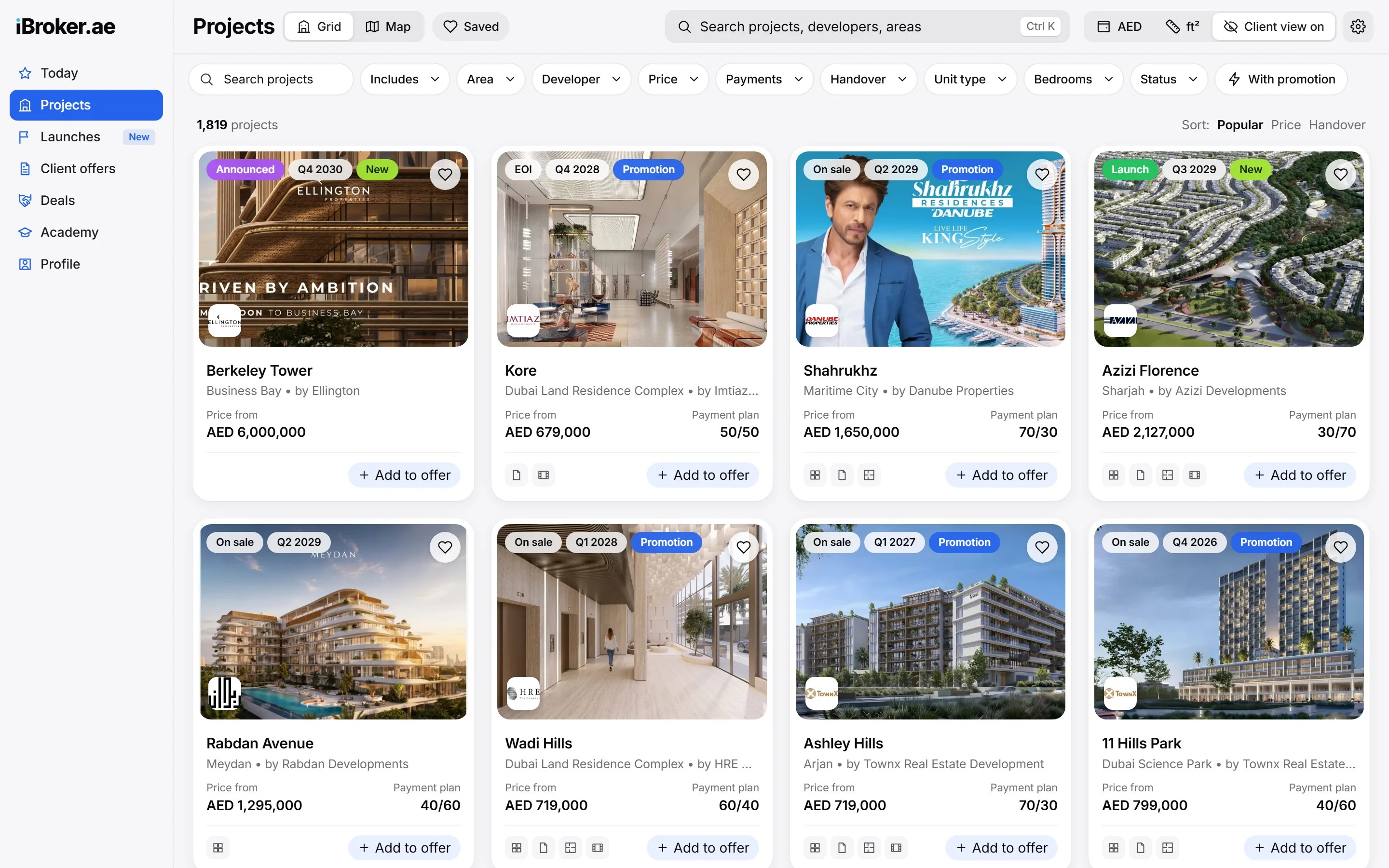Go to Client offers in sidebar
Viewport: 1389px width, 868px height.
point(86,168)
